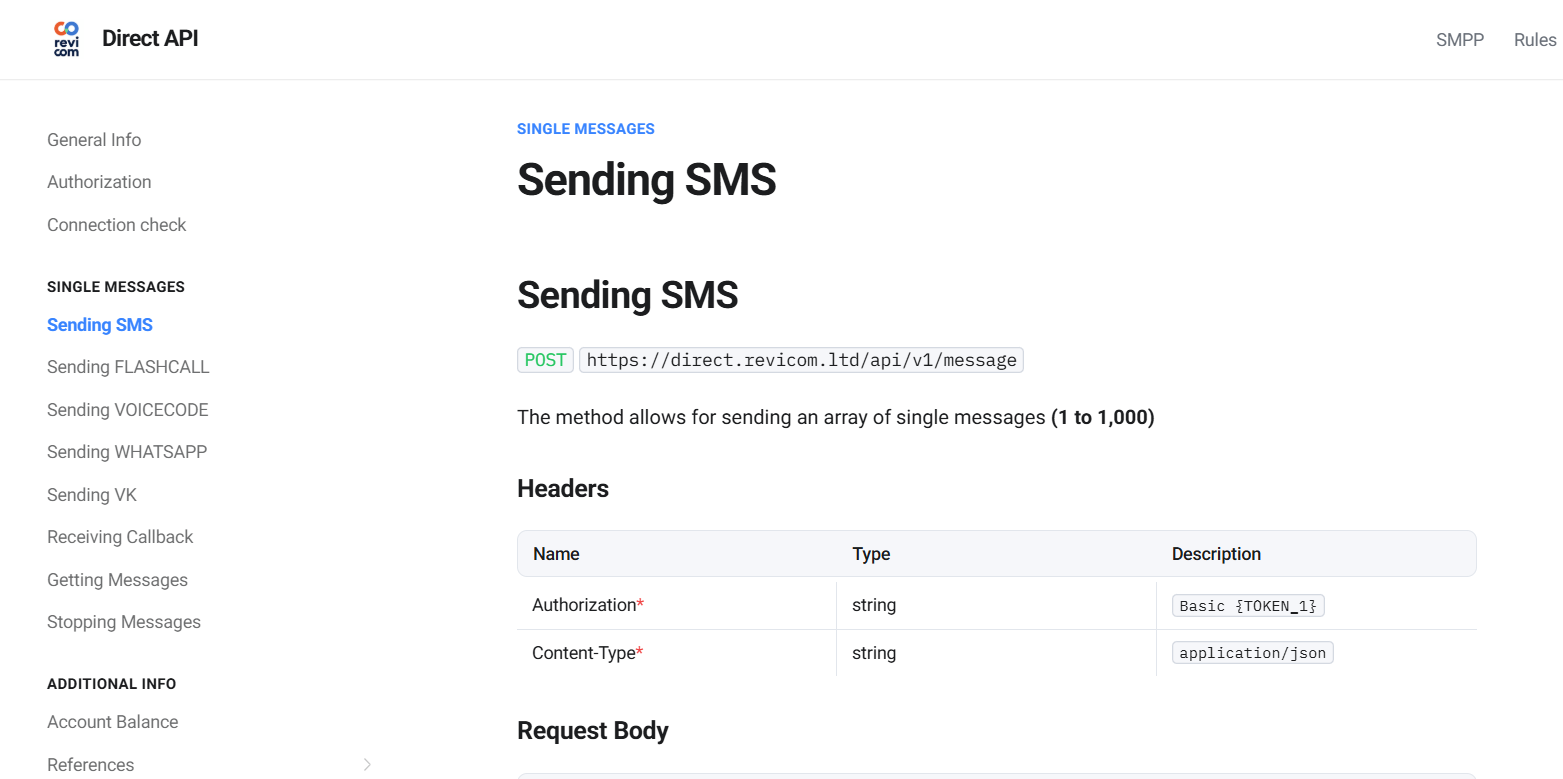Open the SMPP top menu item

(x=1459, y=40)
